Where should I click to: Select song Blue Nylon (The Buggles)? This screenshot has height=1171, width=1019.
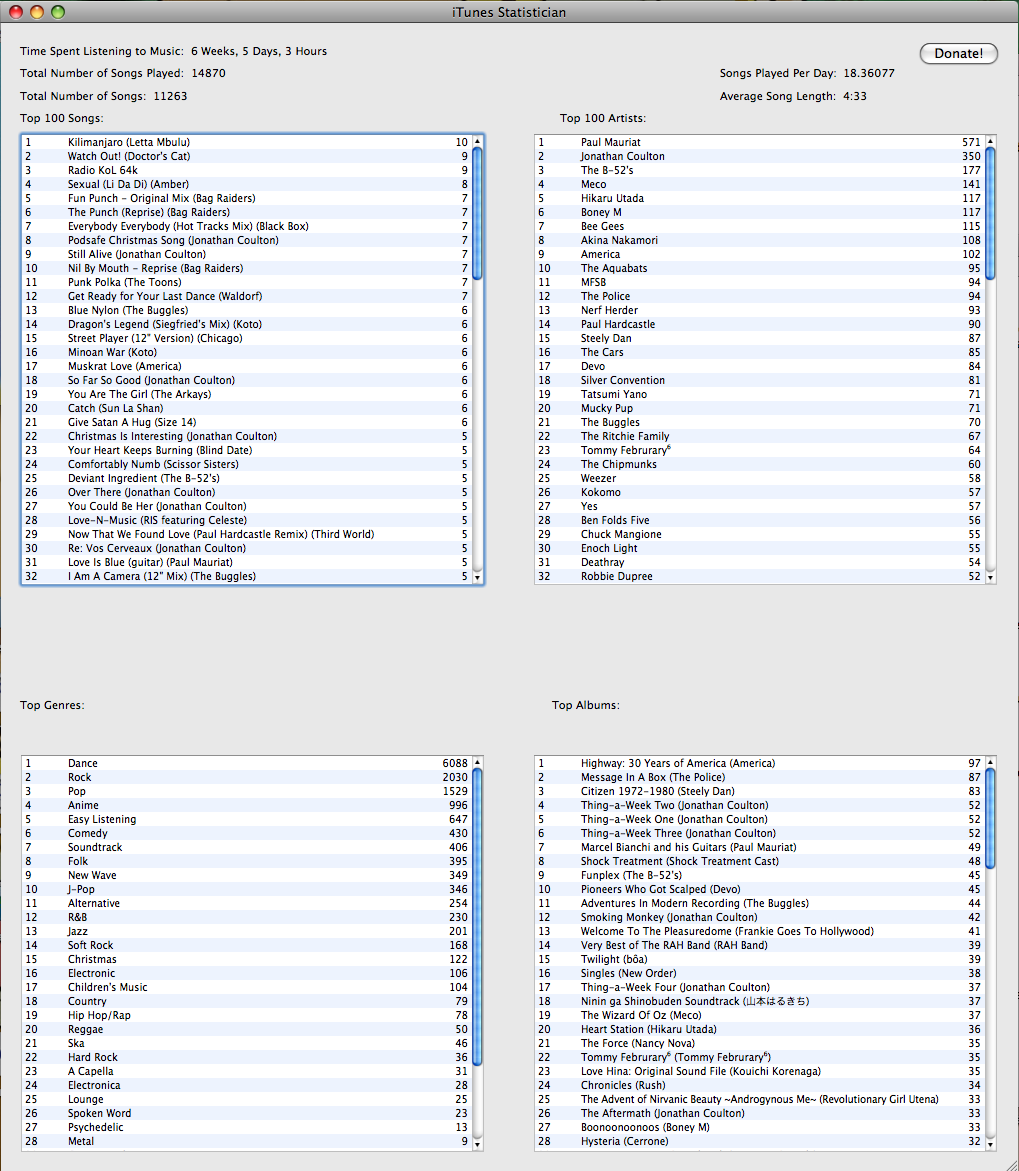[247, 310]
